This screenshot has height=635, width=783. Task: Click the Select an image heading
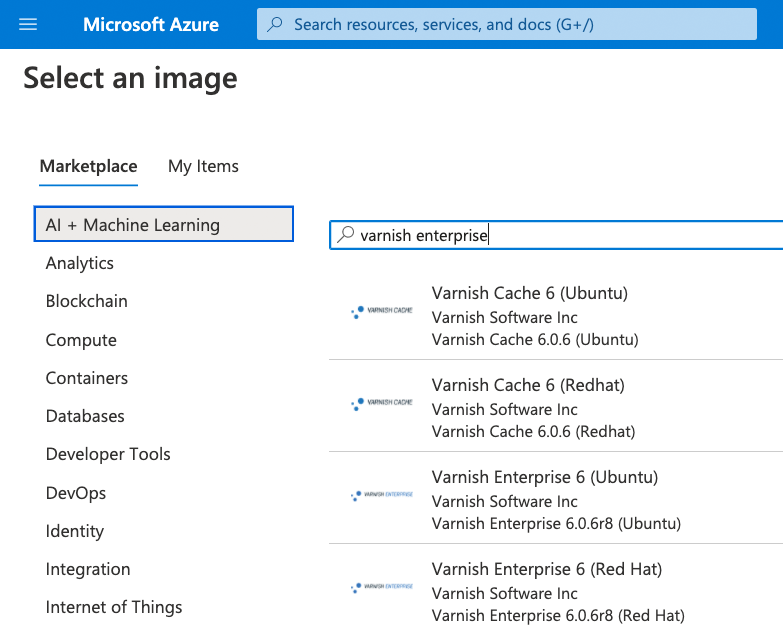coord(130,78)
